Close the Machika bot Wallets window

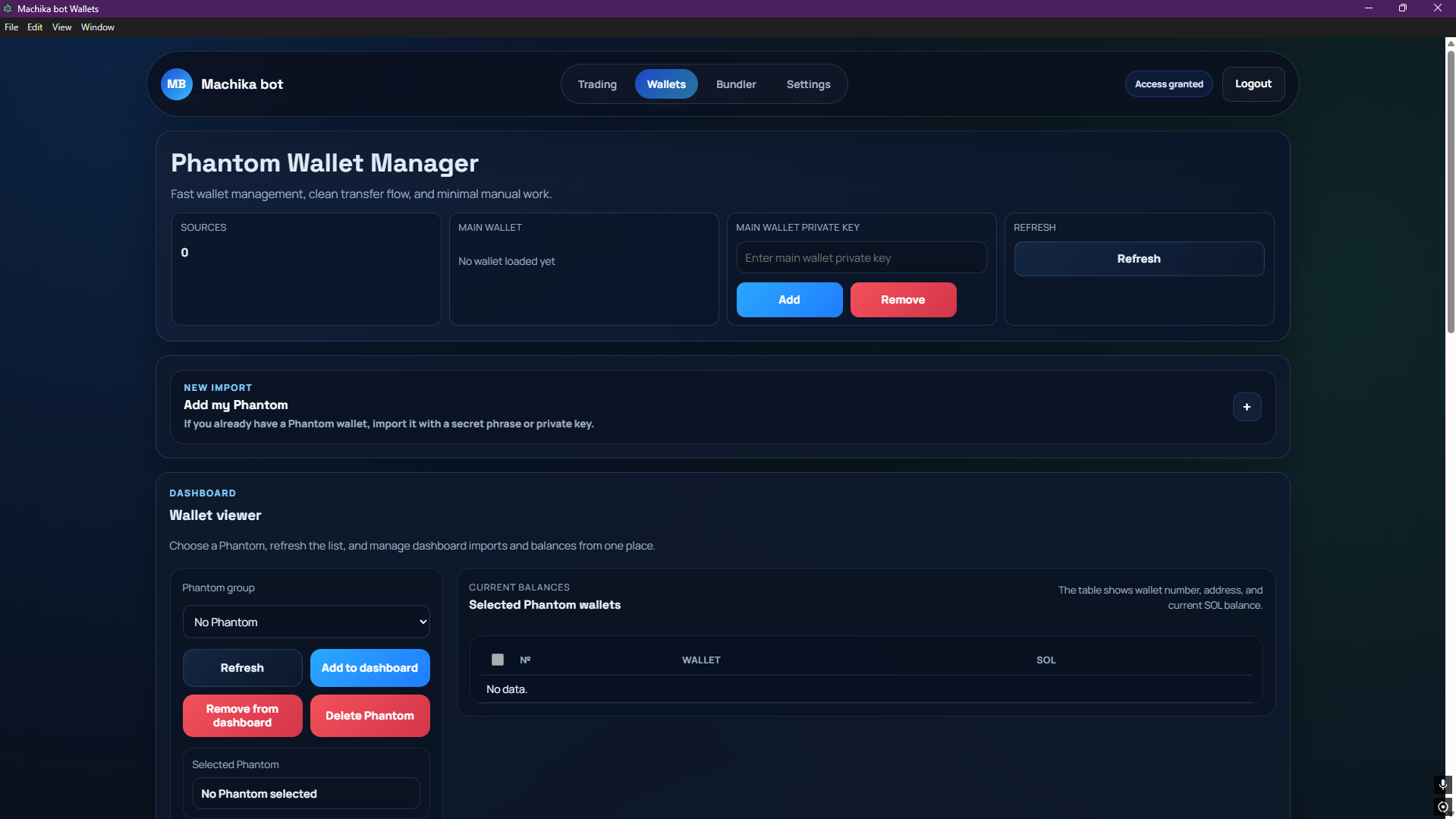(x=1437, y=8)
